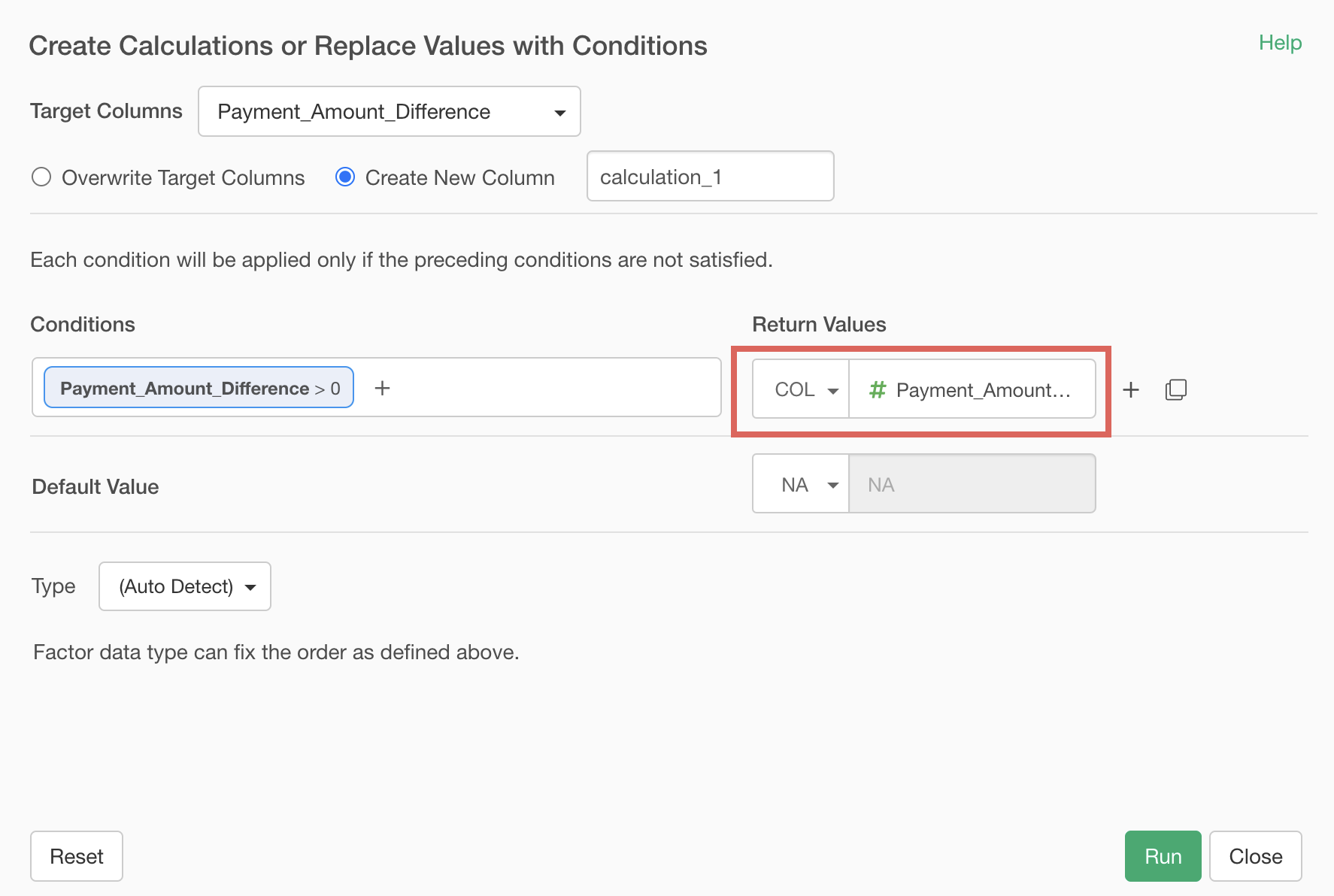Click the calculation_1 new column name field
This screenshot has width=1334, height=896.
[710, 177]
